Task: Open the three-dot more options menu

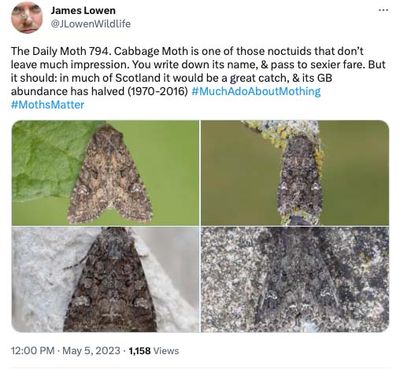Action: tap(383, 10)
